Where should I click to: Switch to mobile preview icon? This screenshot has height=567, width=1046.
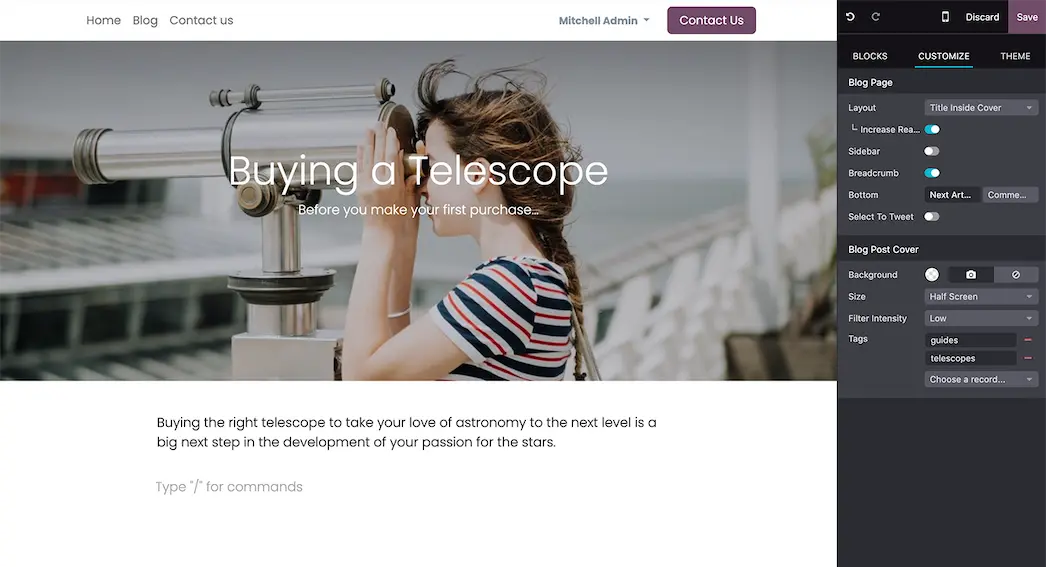click(x=945, y=17)
